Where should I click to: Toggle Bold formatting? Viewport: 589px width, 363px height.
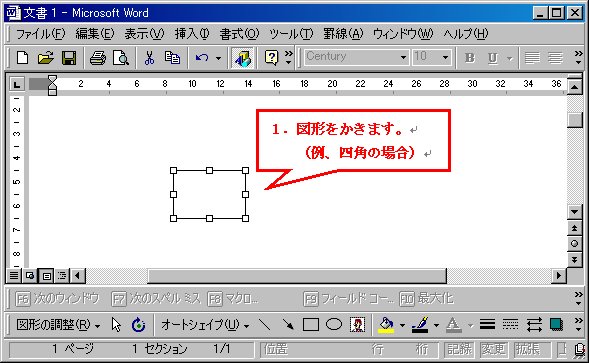[x=470, y=58]
